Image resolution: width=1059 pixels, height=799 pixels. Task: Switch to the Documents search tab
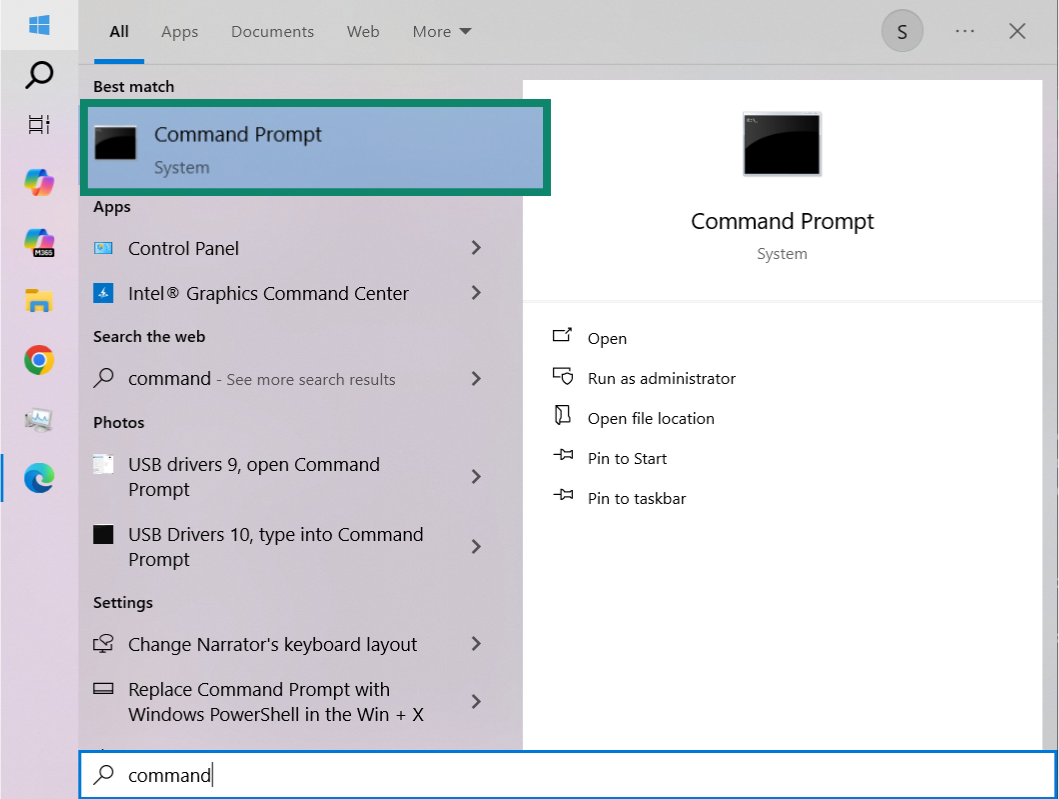coord(272,31)
